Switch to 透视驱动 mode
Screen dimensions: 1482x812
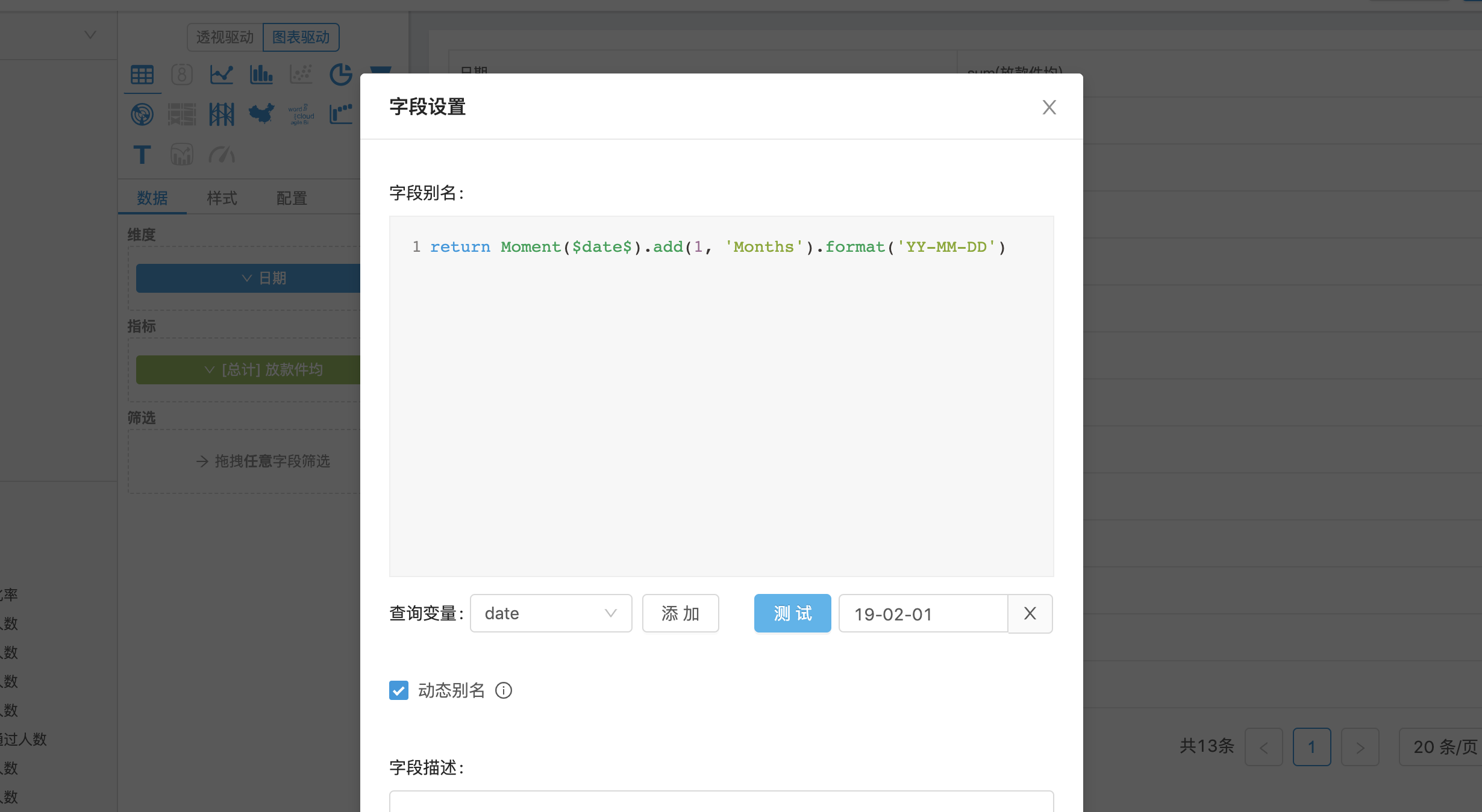225,37
